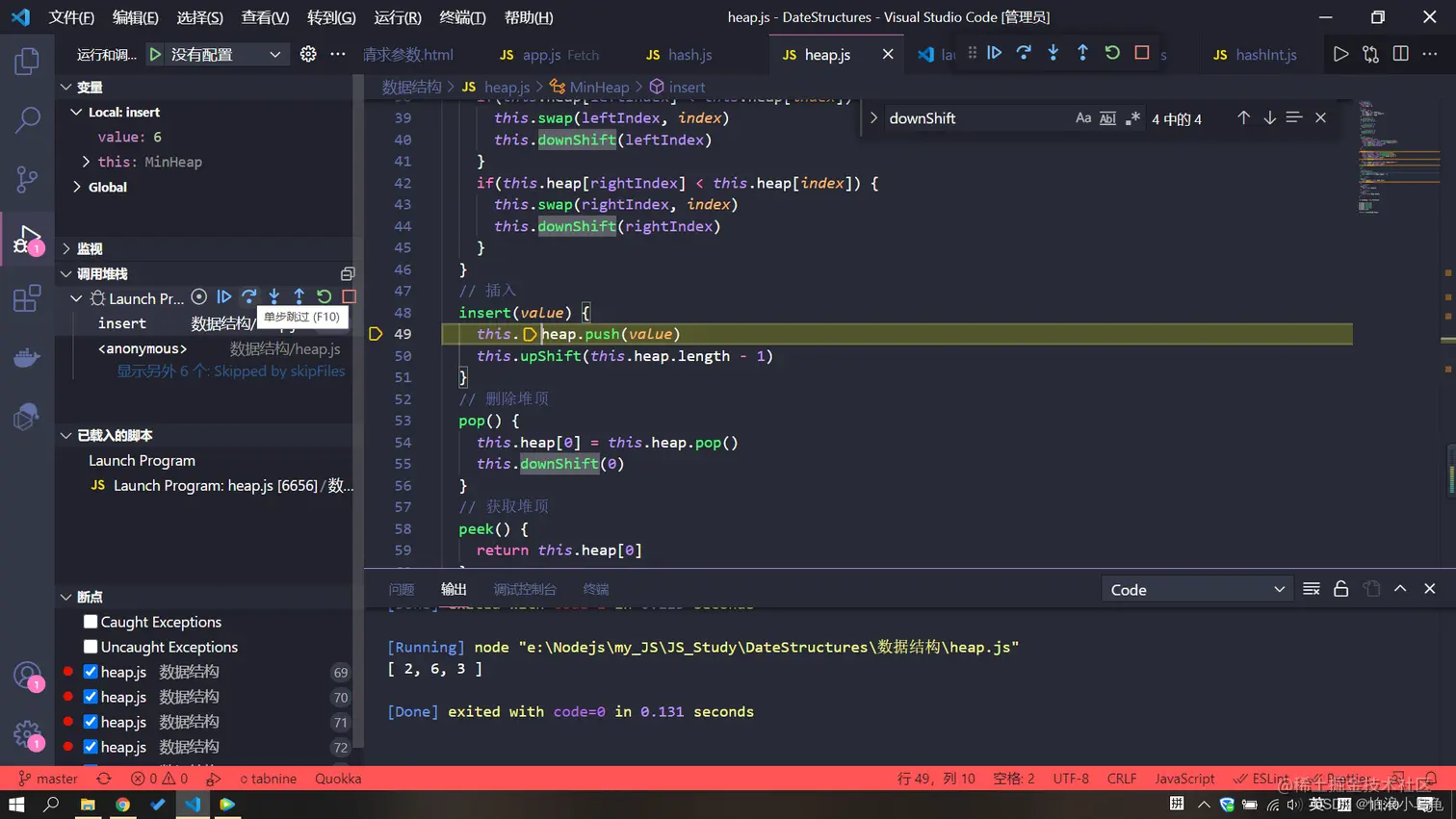
Task: Toggle match whole word in find widget
Action: click(1107, 118)
